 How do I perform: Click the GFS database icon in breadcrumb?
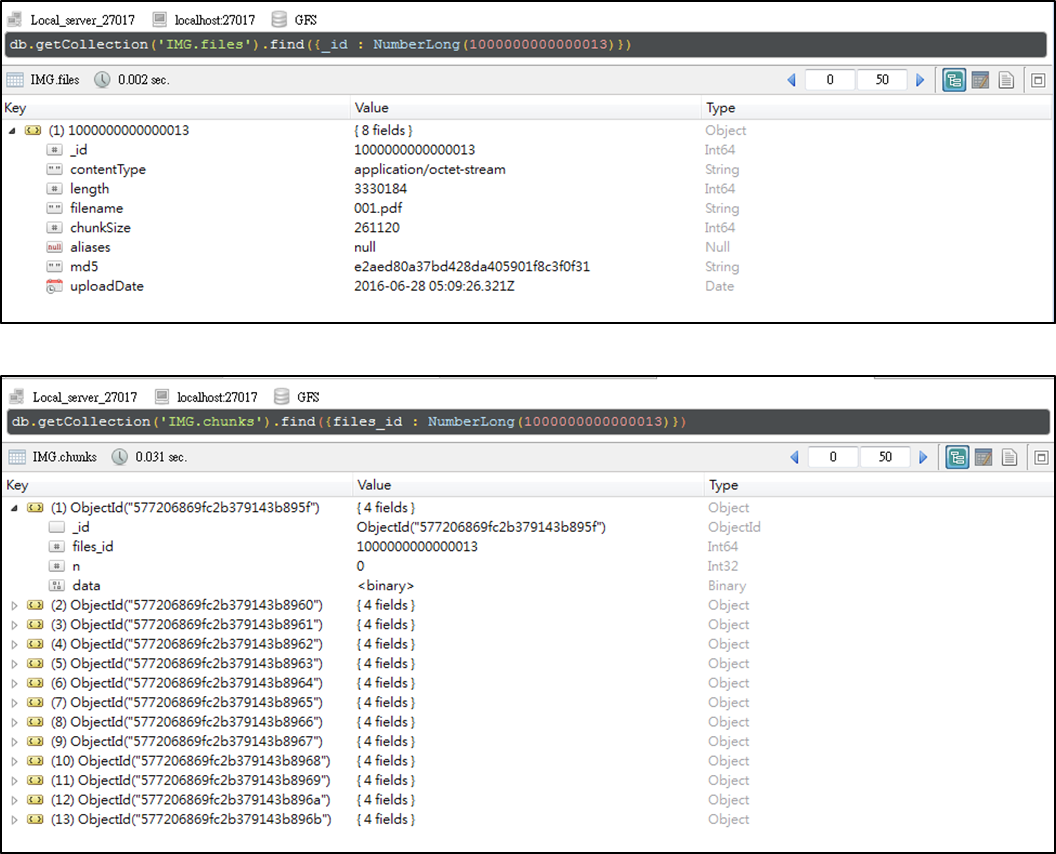(281, 19)
